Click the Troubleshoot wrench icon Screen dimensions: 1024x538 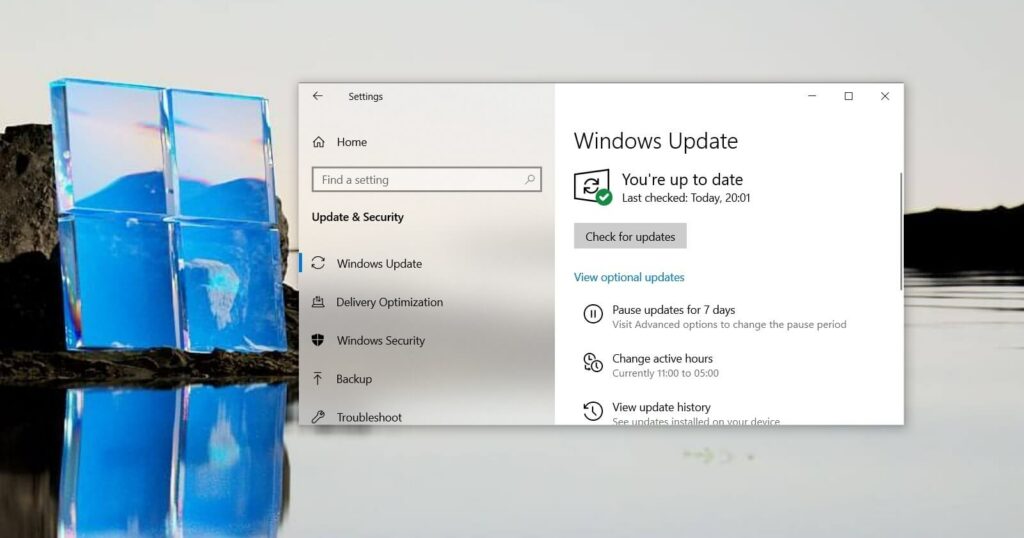point(318,416)
